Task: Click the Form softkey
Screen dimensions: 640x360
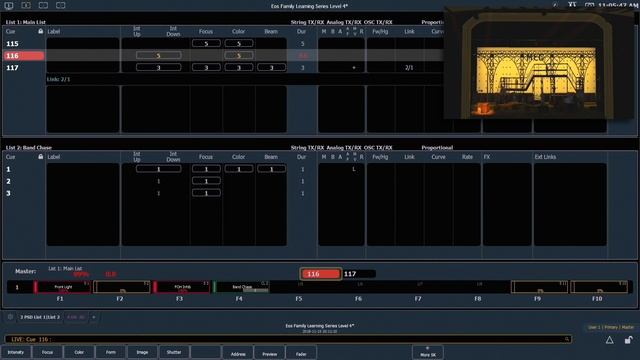Action: coord(111,353)
